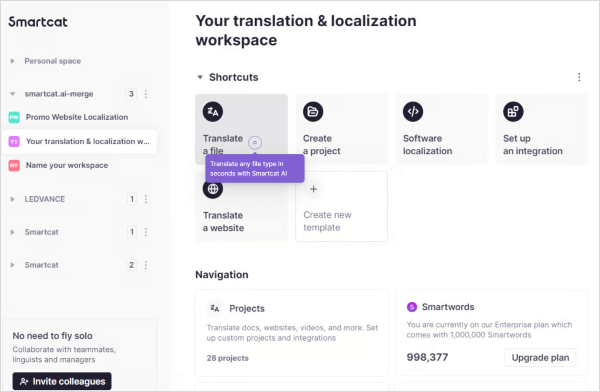The height and width of the screenshot is (392, 600).
Task: Click the Translate a website shortcut label
Action: (223, 221)
